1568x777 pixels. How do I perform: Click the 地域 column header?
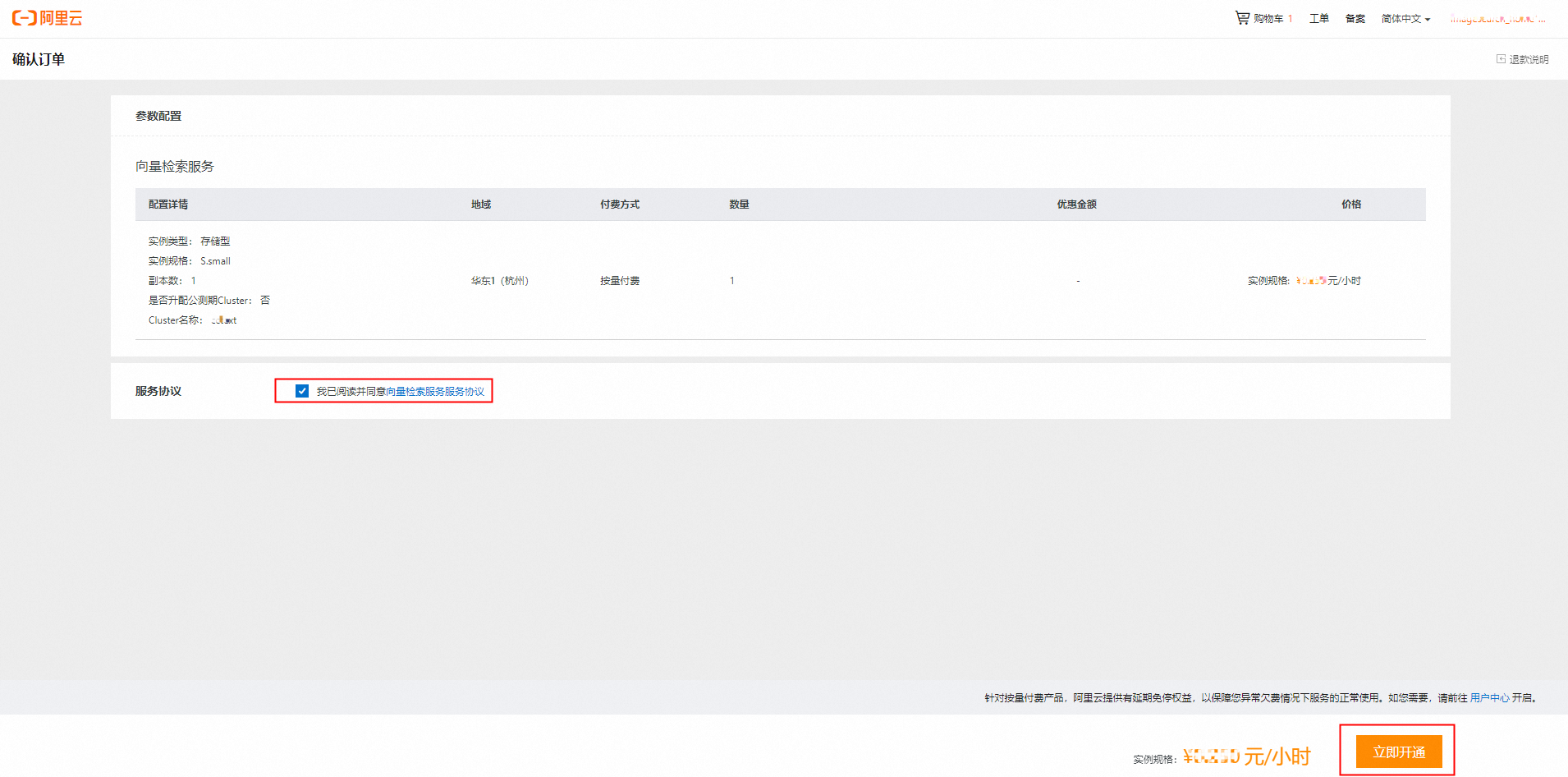point(481,205)
